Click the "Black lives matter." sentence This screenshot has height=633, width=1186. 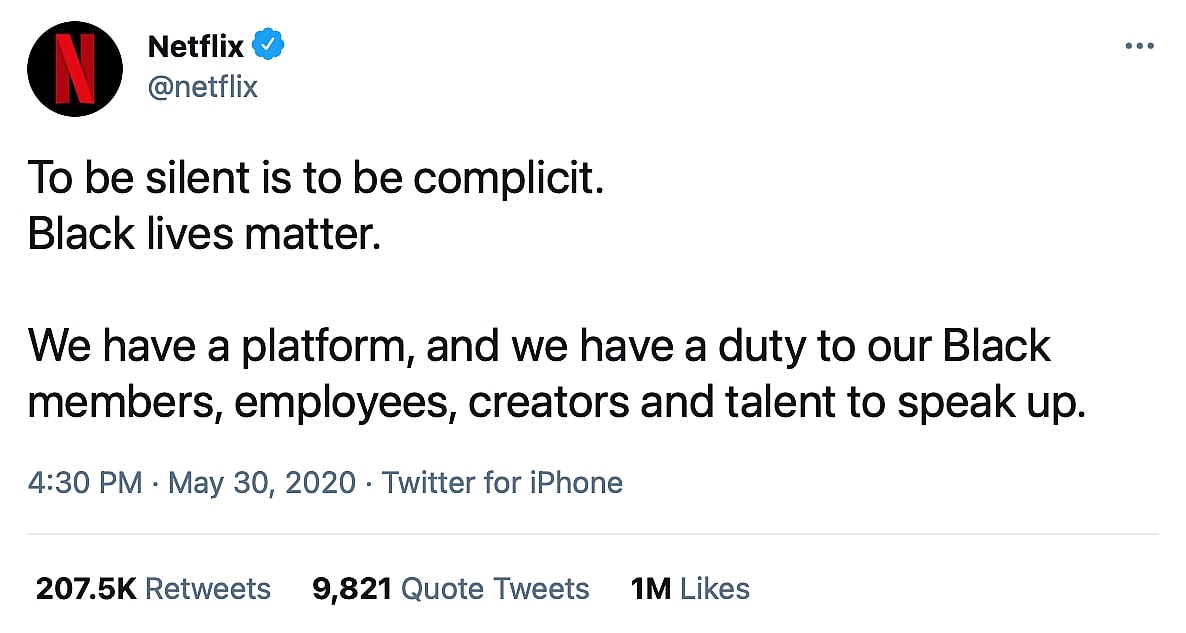coord(205,233)
